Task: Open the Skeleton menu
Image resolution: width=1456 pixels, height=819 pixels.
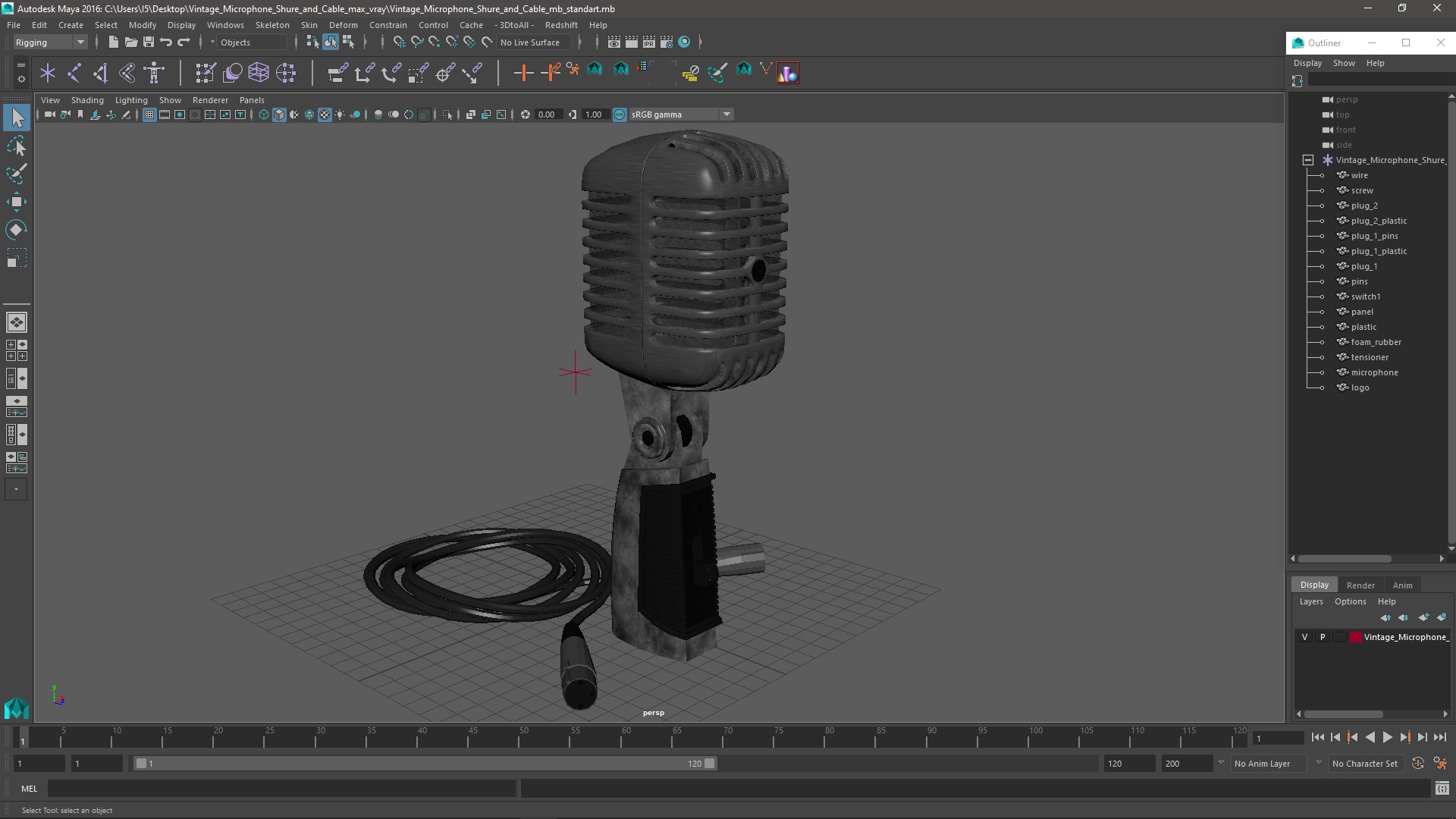Action: click(272, 25)
